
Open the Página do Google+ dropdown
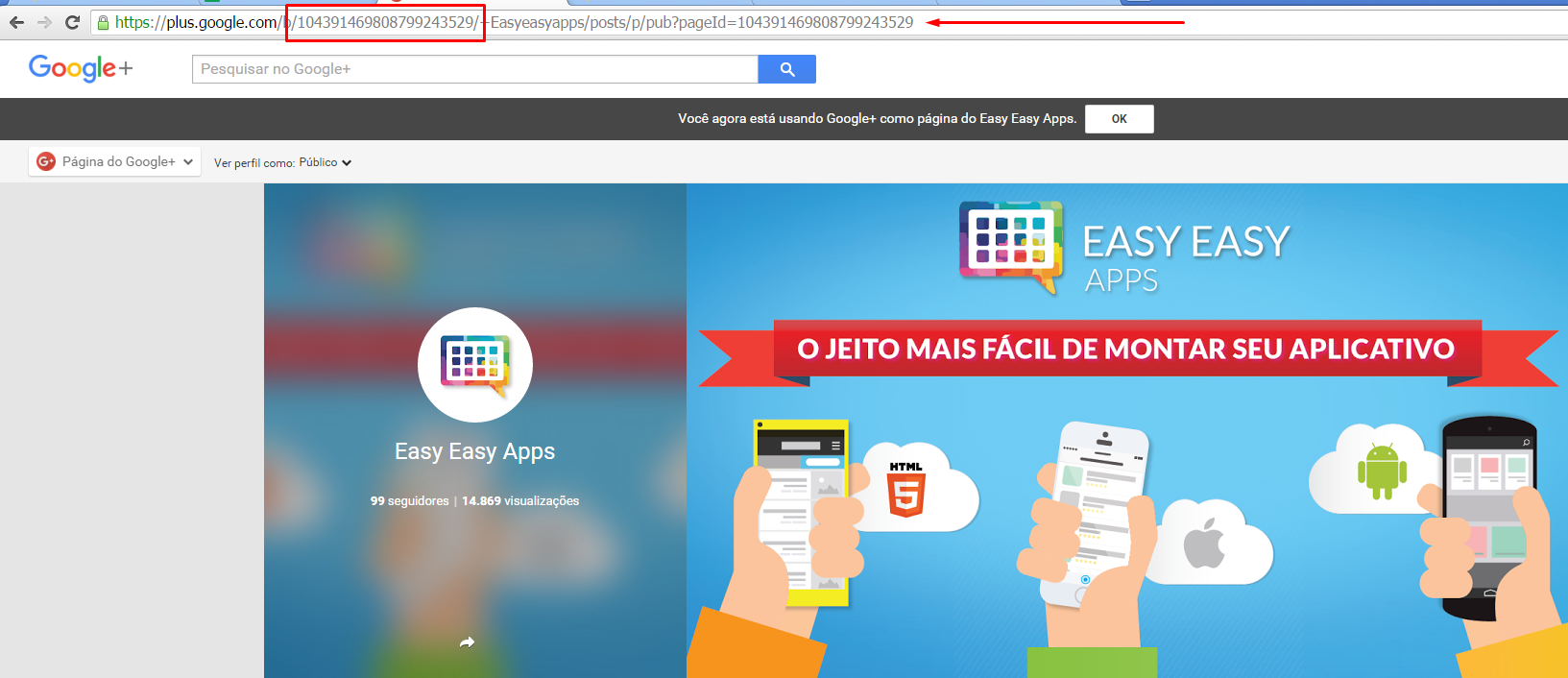[x=115, y=162]
